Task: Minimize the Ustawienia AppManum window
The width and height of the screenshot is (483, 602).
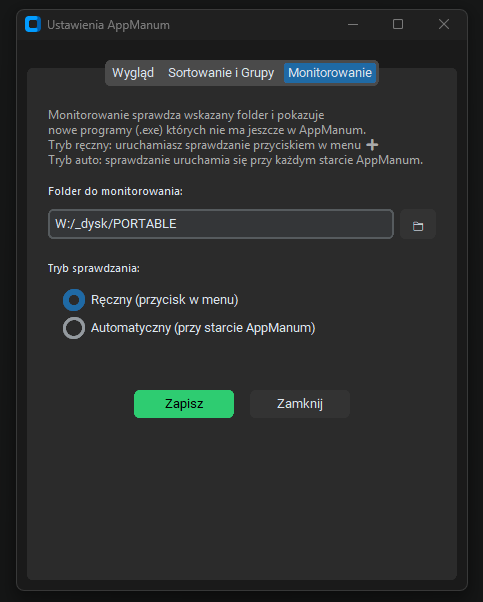Action: [x=353, y=24]
